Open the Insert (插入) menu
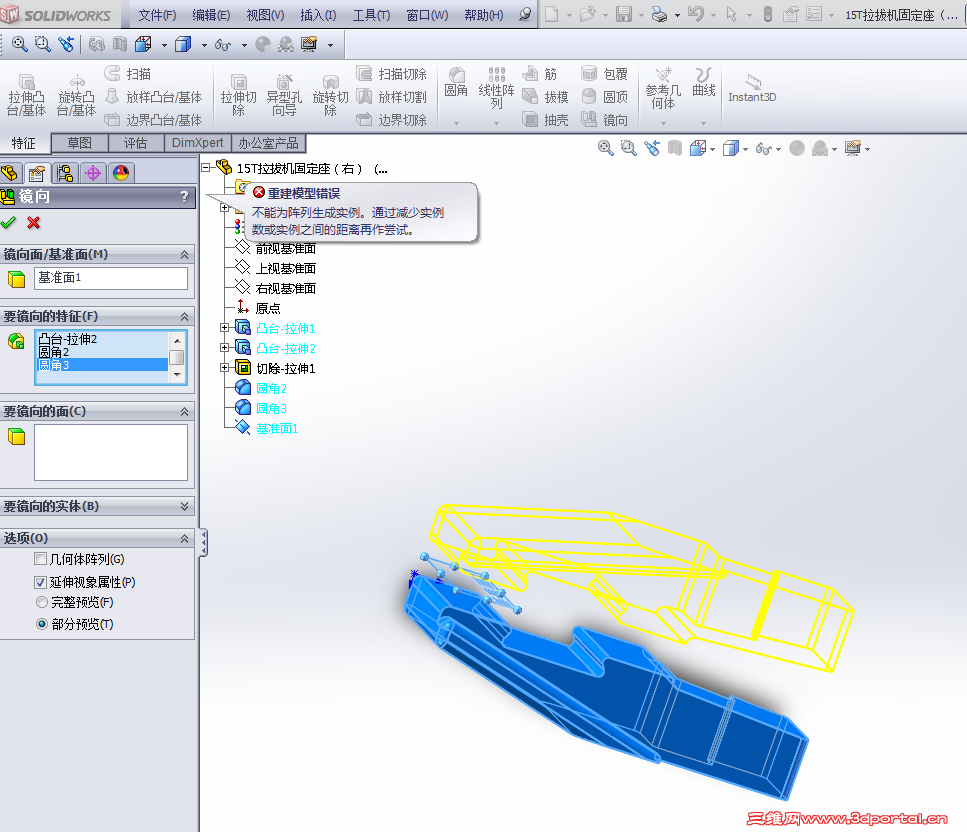Image resolution: width=967 pixels, height=832 pixels. click(318, 15)
